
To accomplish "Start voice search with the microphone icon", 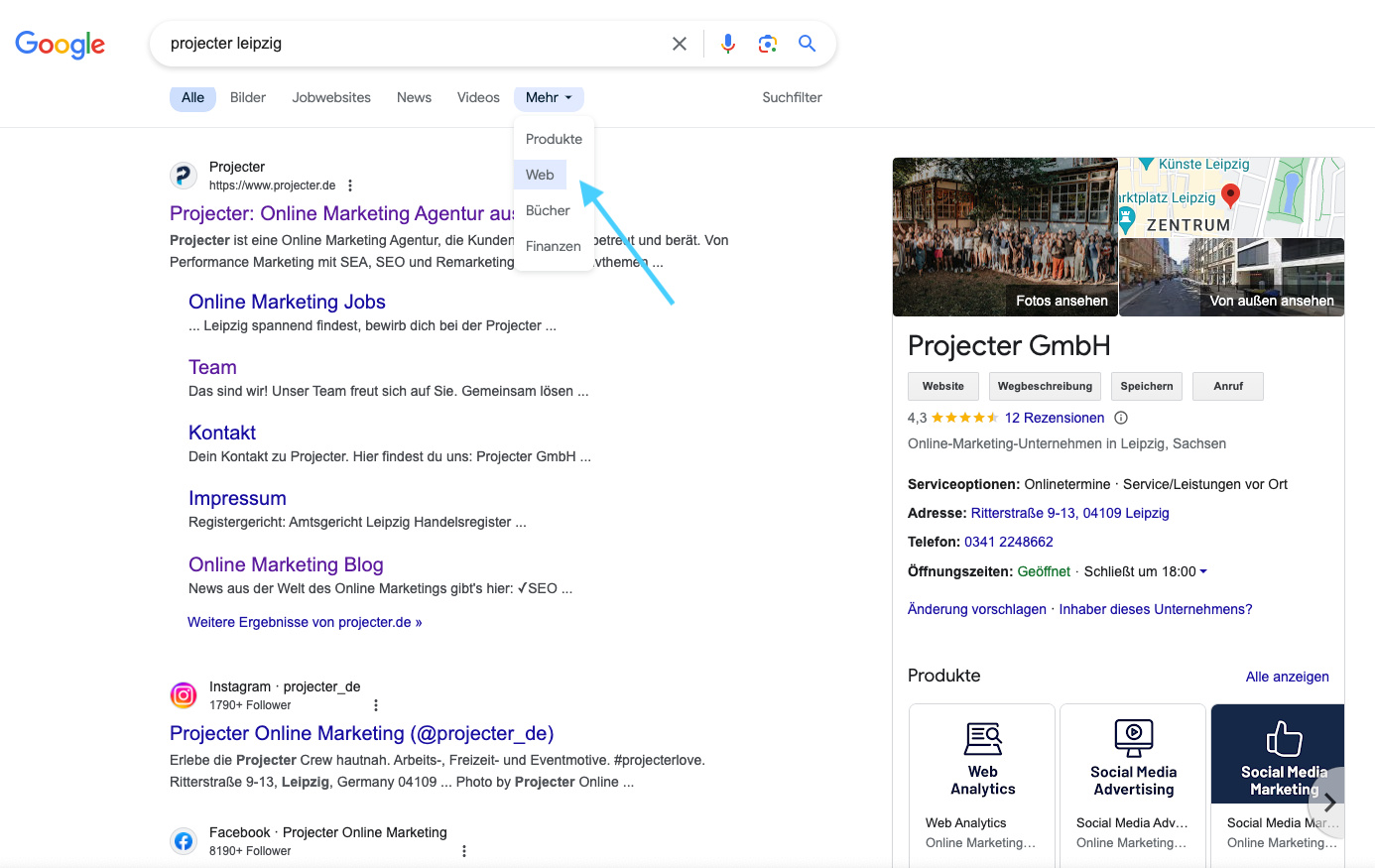I will 728,44.
